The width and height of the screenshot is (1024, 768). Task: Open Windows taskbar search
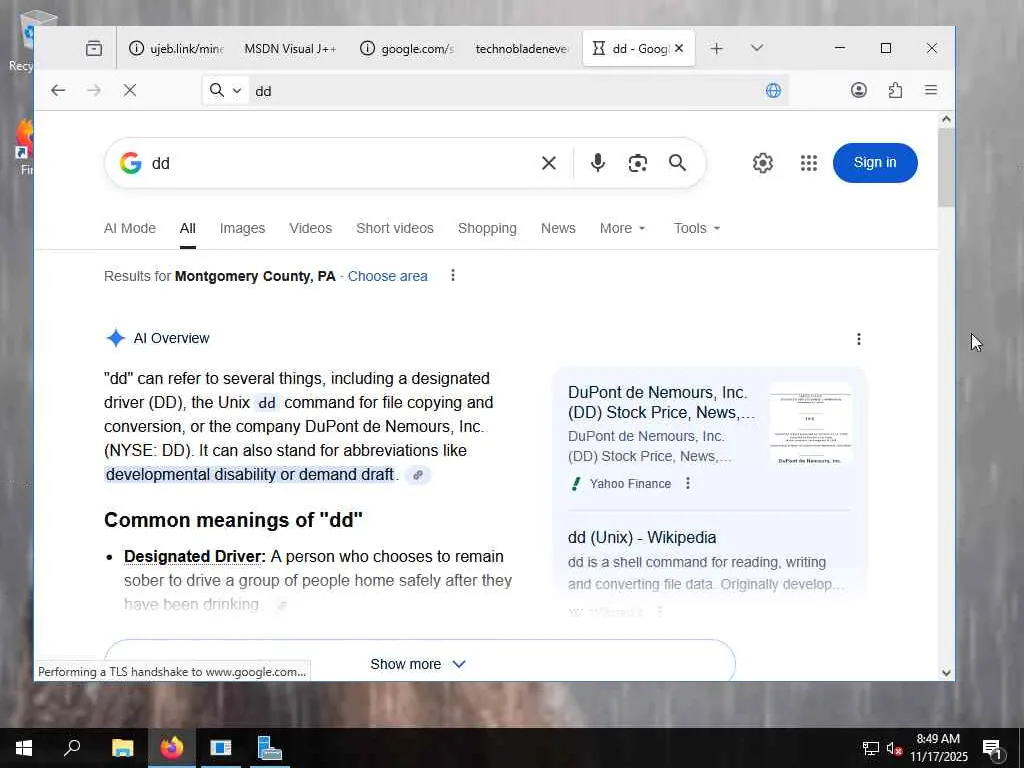click(72, 748)
